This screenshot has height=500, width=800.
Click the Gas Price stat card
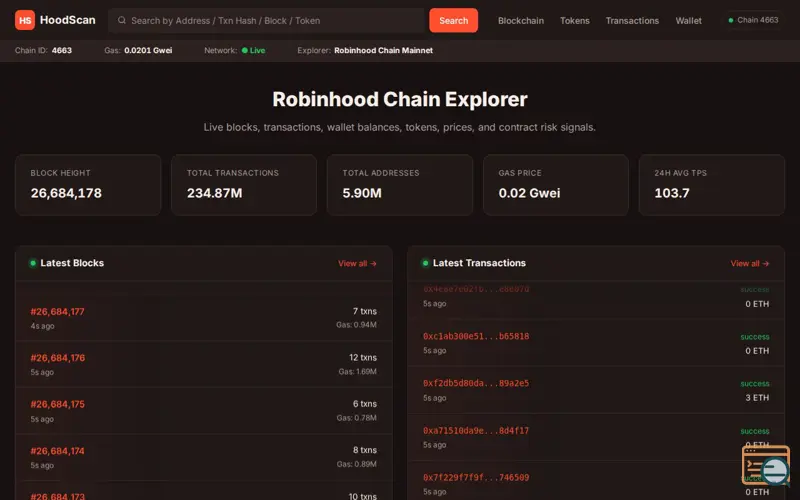tap(556, 185)
